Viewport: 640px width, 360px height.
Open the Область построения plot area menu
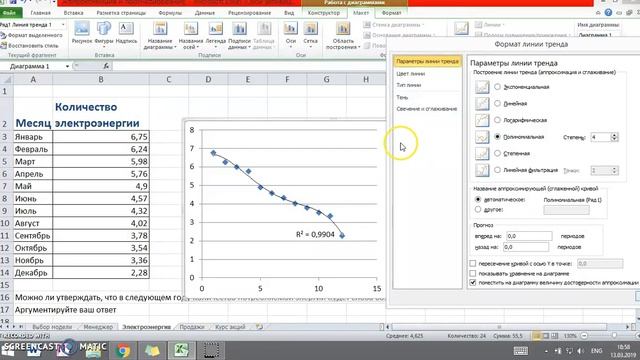click(x=343, y=36)
